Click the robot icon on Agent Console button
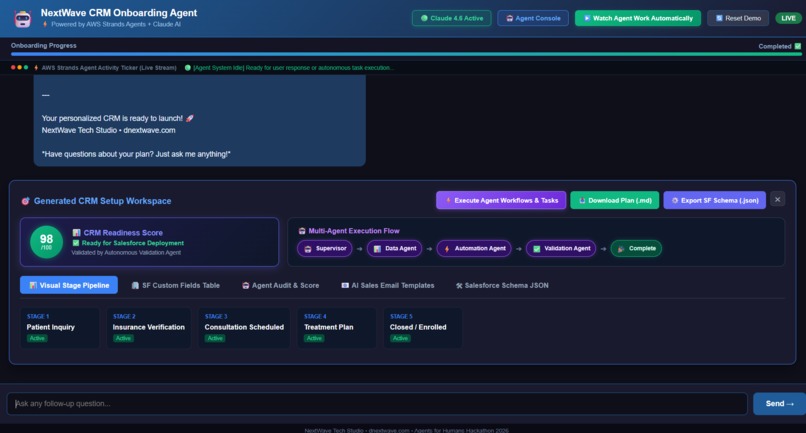Screen dimensions: 806x433 (x=509, y=18)
